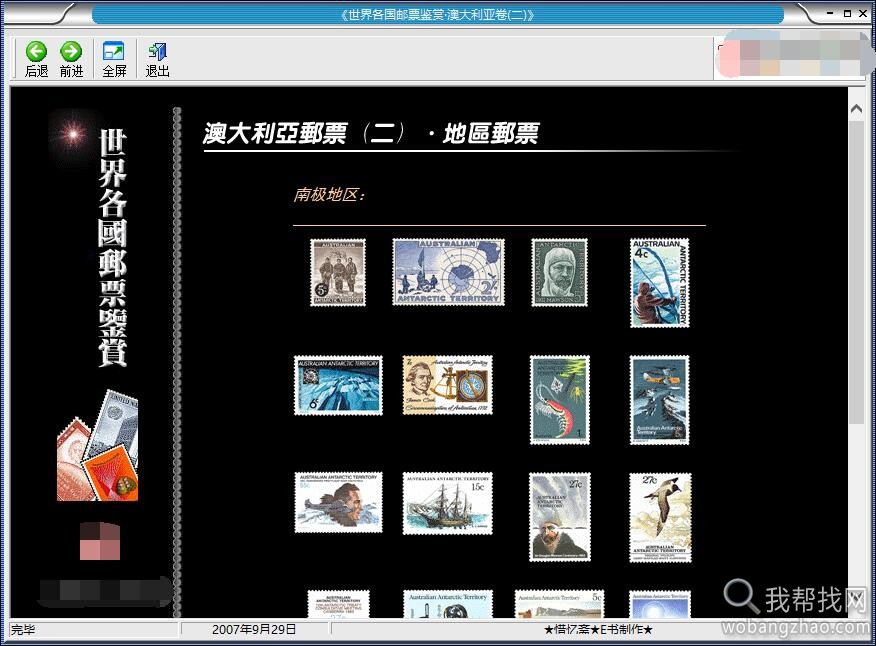
Task: Open the James Cook sextant and compass stamp
Action: tap(447, 385)
